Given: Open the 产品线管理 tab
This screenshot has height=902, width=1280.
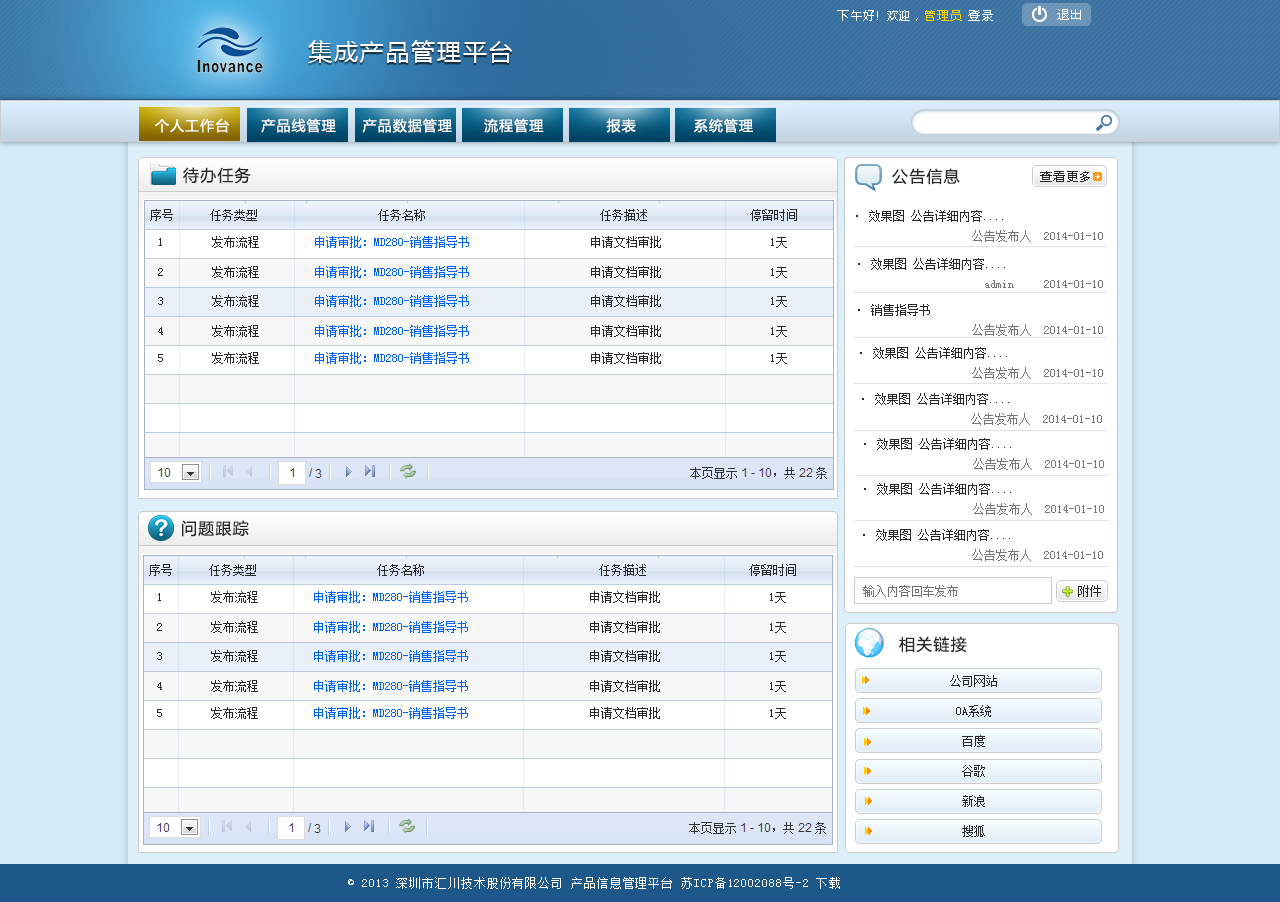Looking at the screenshot, I should [297, 125].
